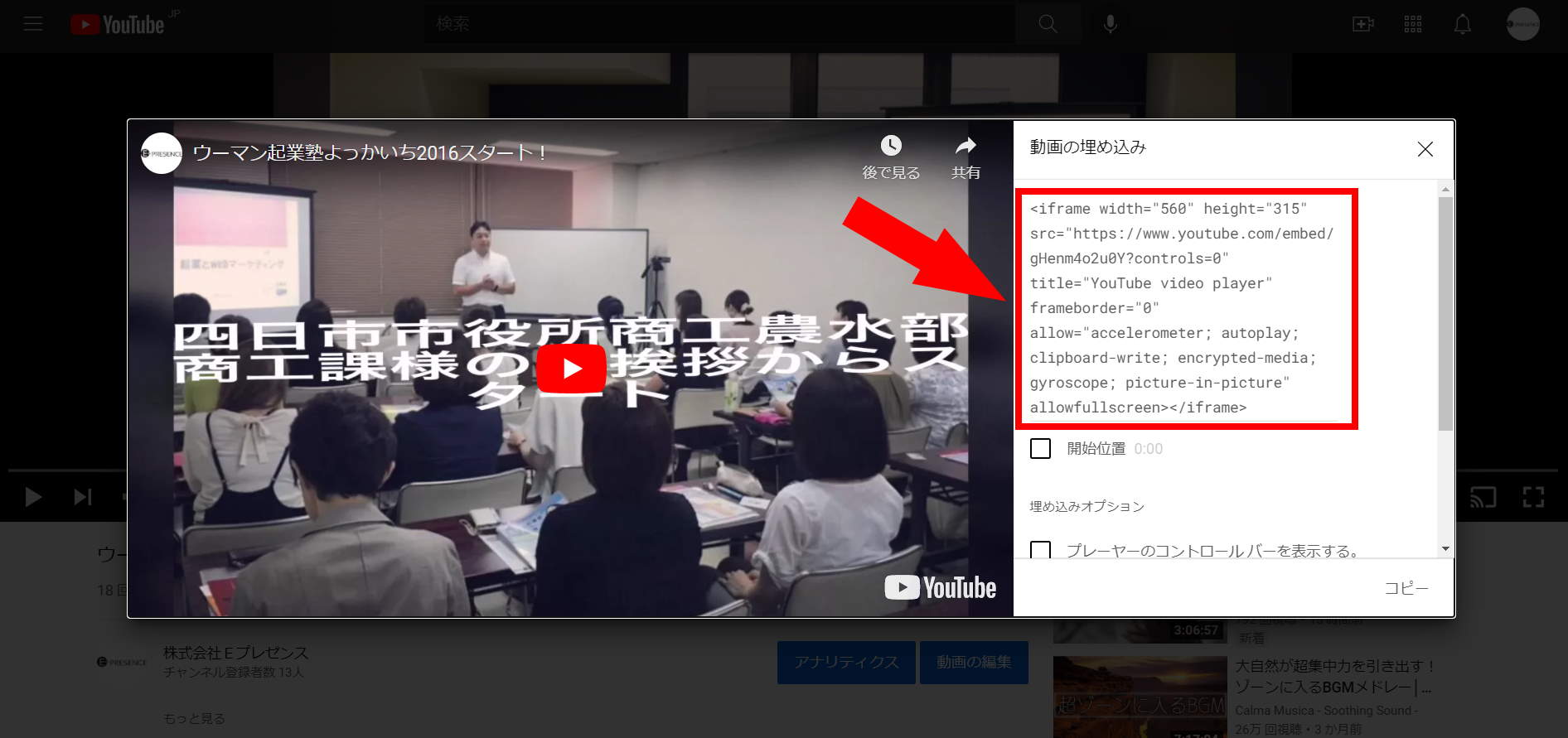This screenshot has height=738, width=1568.
Task: Open the 株式会社Eプレゼンス channel name
Action: [x=236, y=653]
